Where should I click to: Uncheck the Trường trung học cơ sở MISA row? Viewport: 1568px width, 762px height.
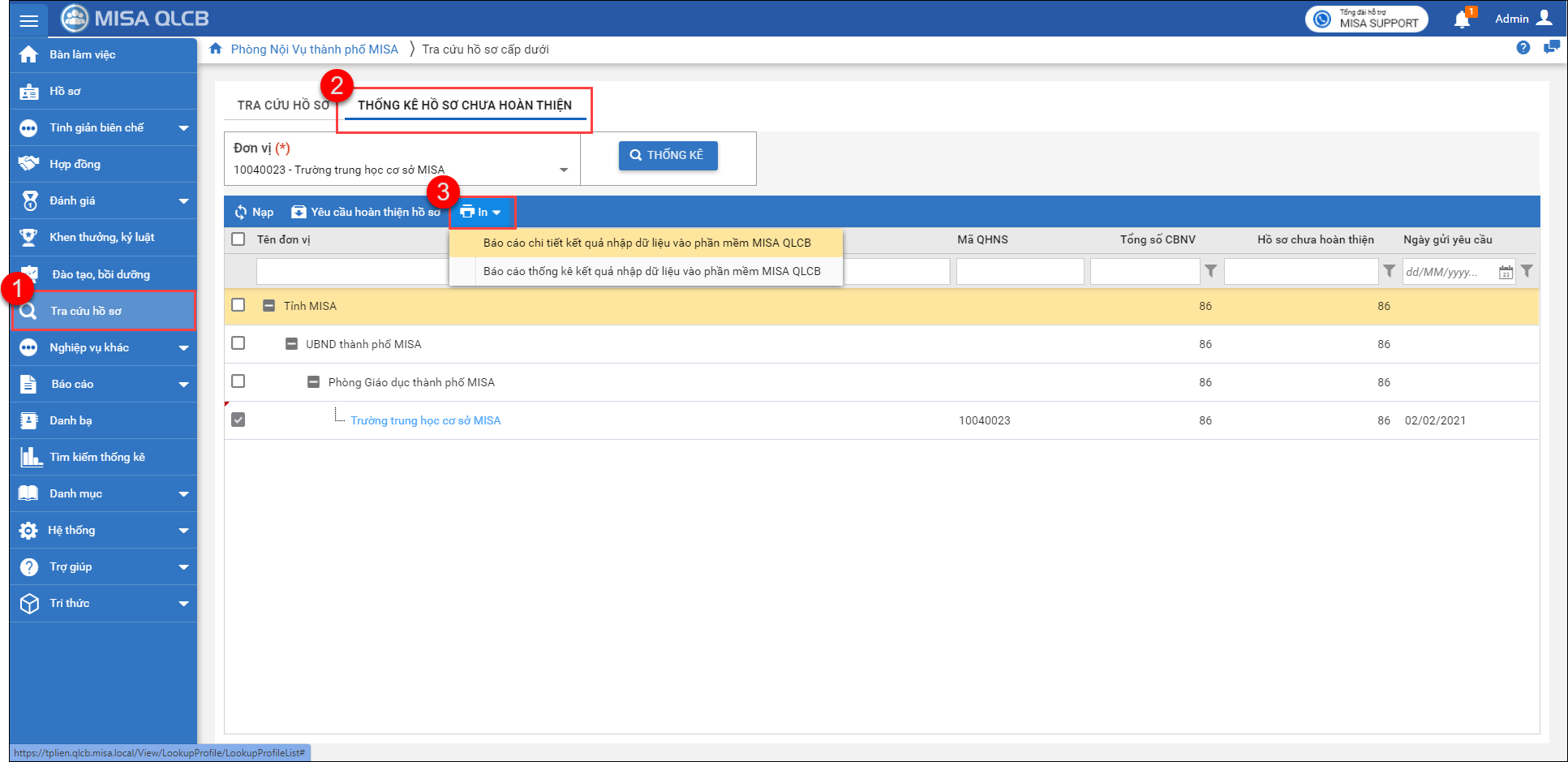pos(238,420)
